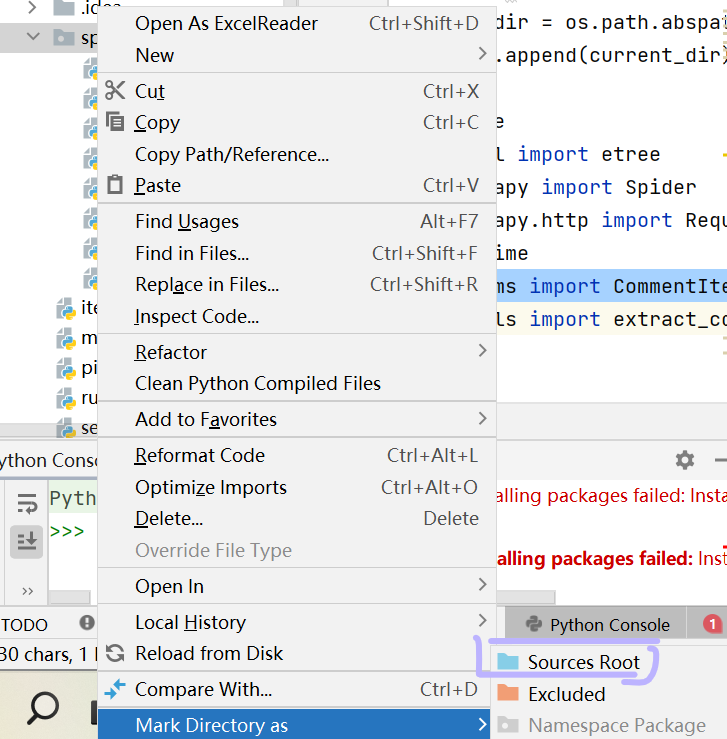
Task: Click the Paste clipboard icon
Action: pos(115,185)
